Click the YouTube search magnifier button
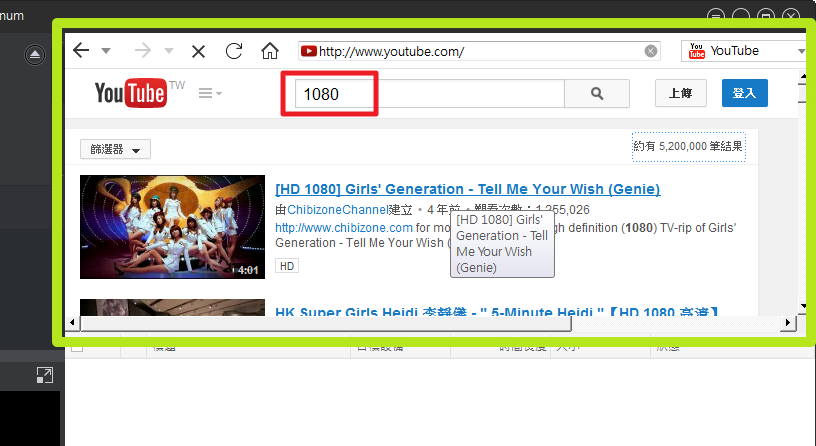The width and height of the screenshot is (816, 446). (x=597, y=94)
